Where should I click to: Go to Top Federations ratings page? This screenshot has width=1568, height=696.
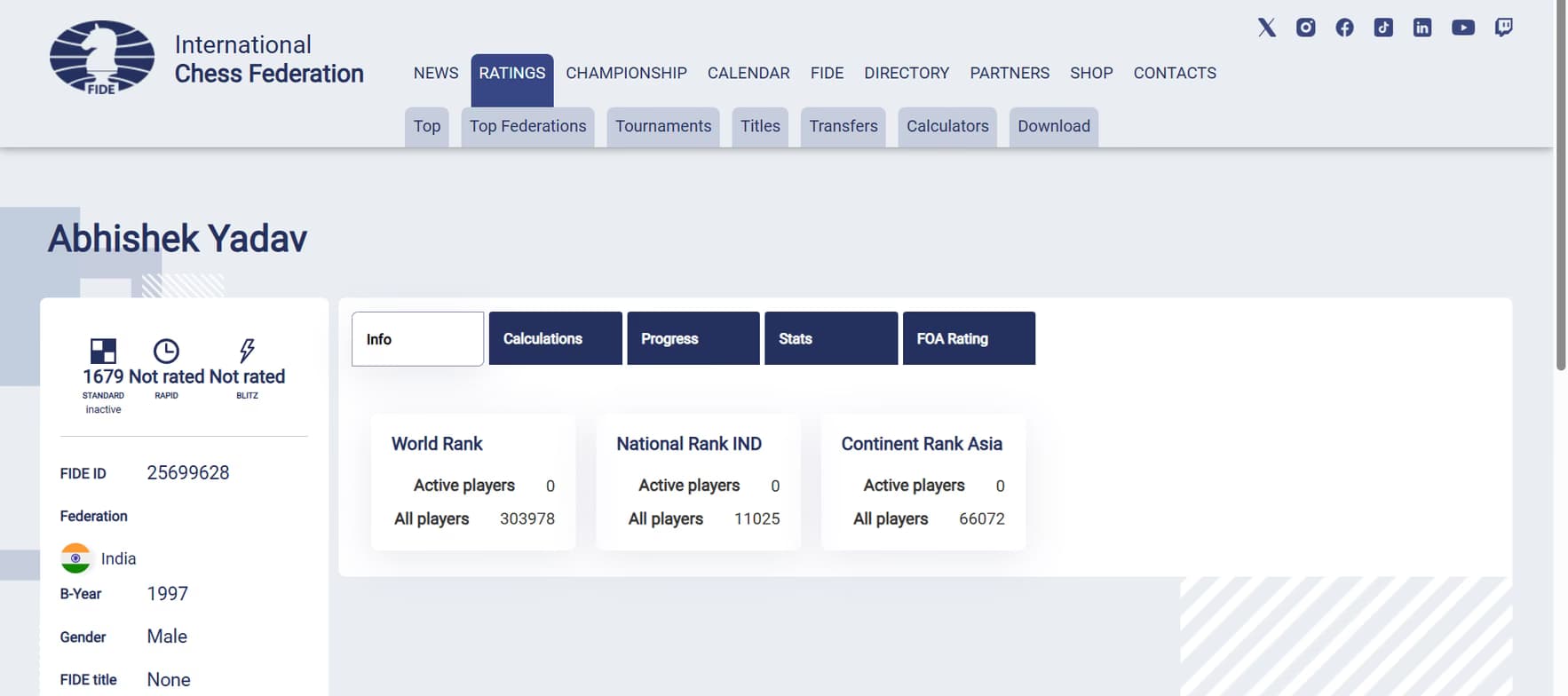pyautogui.click(x=527, y=126)
